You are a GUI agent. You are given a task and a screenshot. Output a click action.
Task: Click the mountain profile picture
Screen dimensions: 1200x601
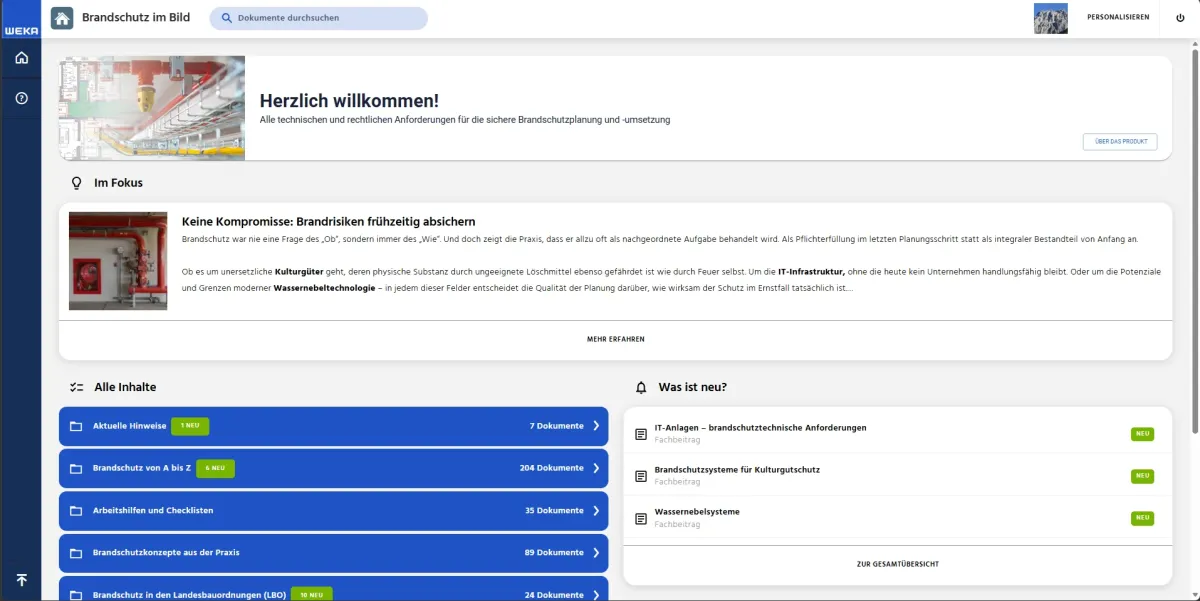1050,18
